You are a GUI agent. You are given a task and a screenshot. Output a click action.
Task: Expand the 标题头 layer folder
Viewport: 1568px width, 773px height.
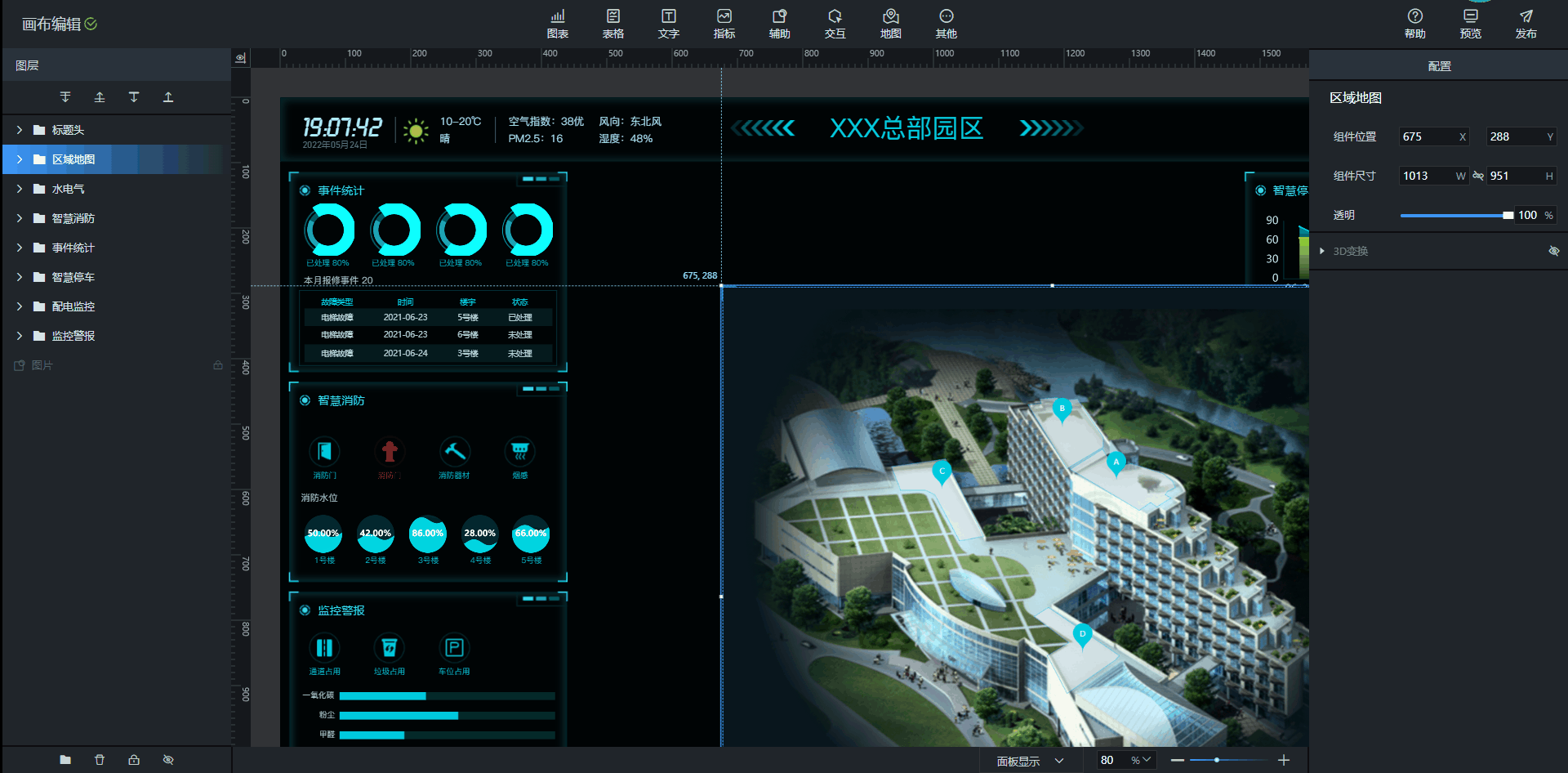(20, 130)
